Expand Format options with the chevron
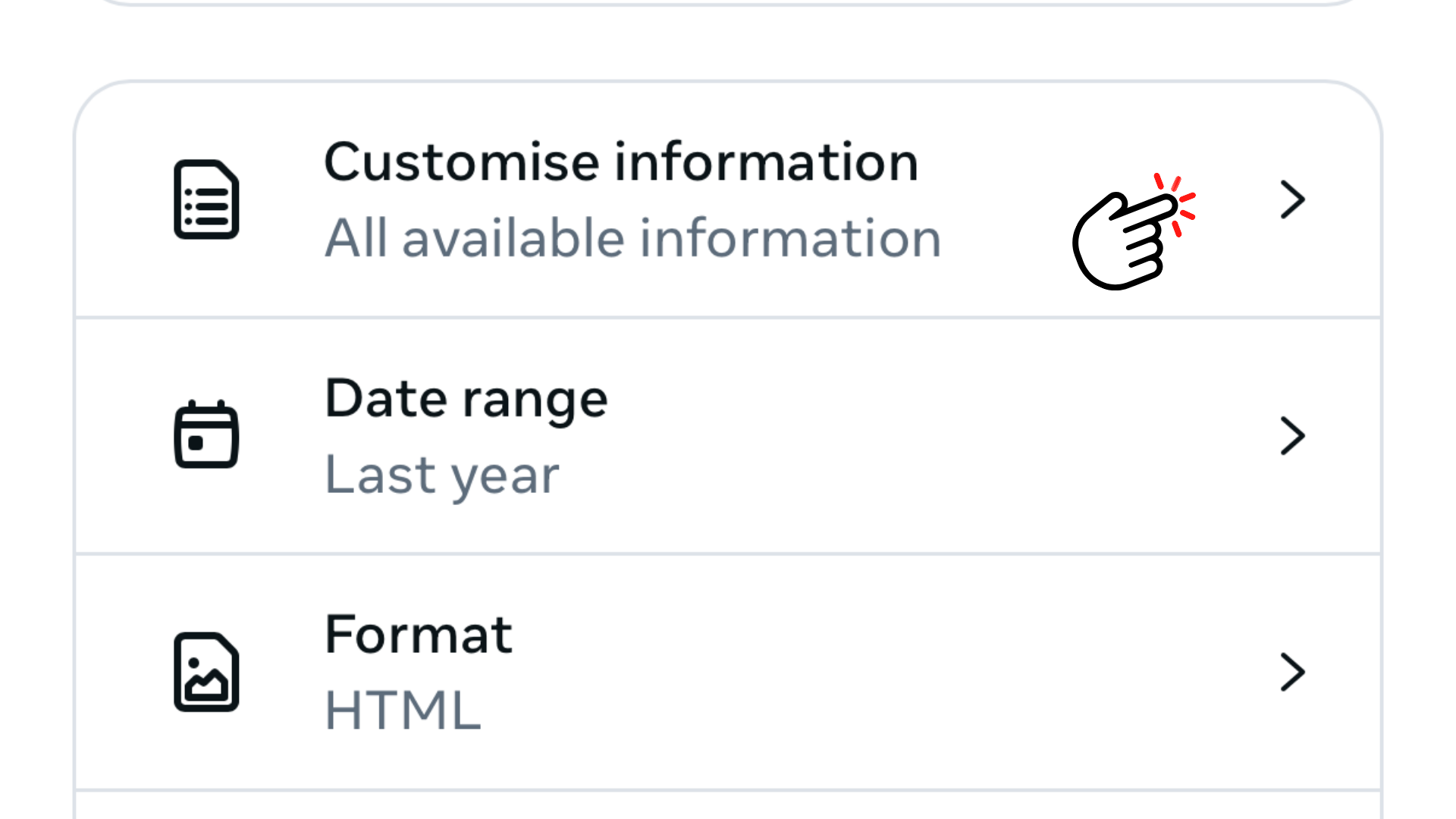1456x819 pixels. [x=1292, y=672]
